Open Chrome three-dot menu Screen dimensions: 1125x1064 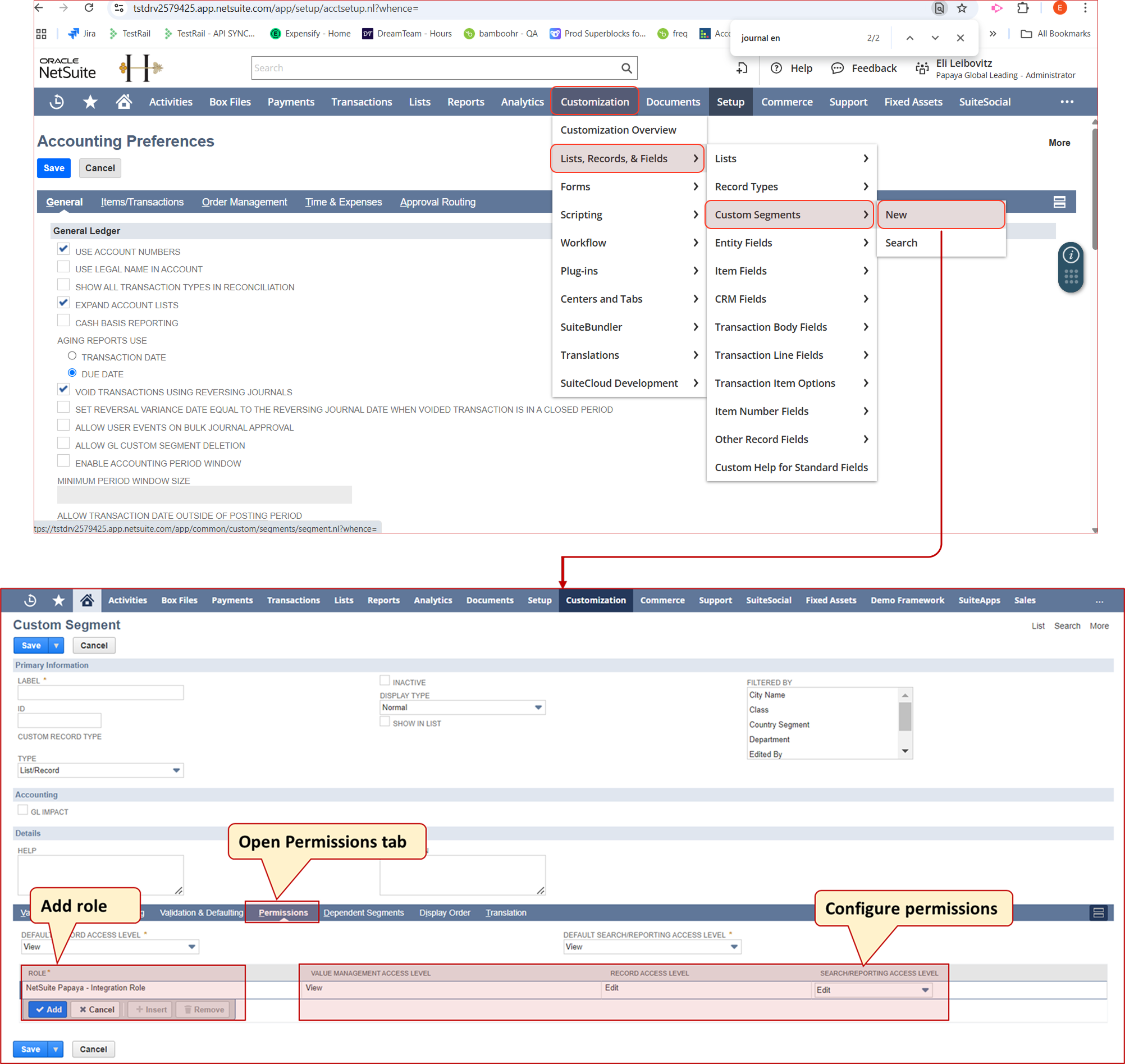click(1085, 8)
